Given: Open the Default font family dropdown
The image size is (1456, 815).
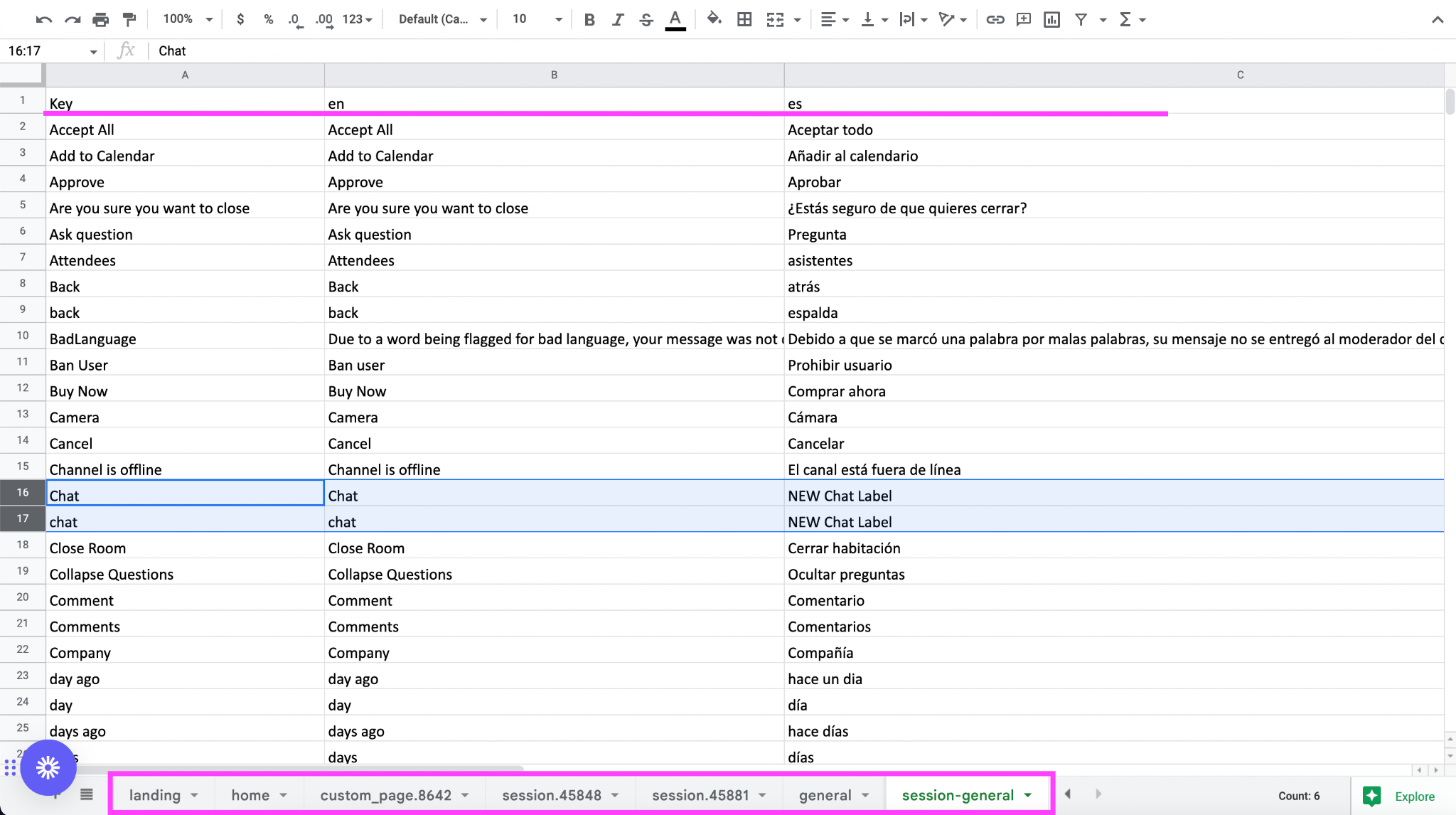Looking at the screenshot, I should pos(442,19).
